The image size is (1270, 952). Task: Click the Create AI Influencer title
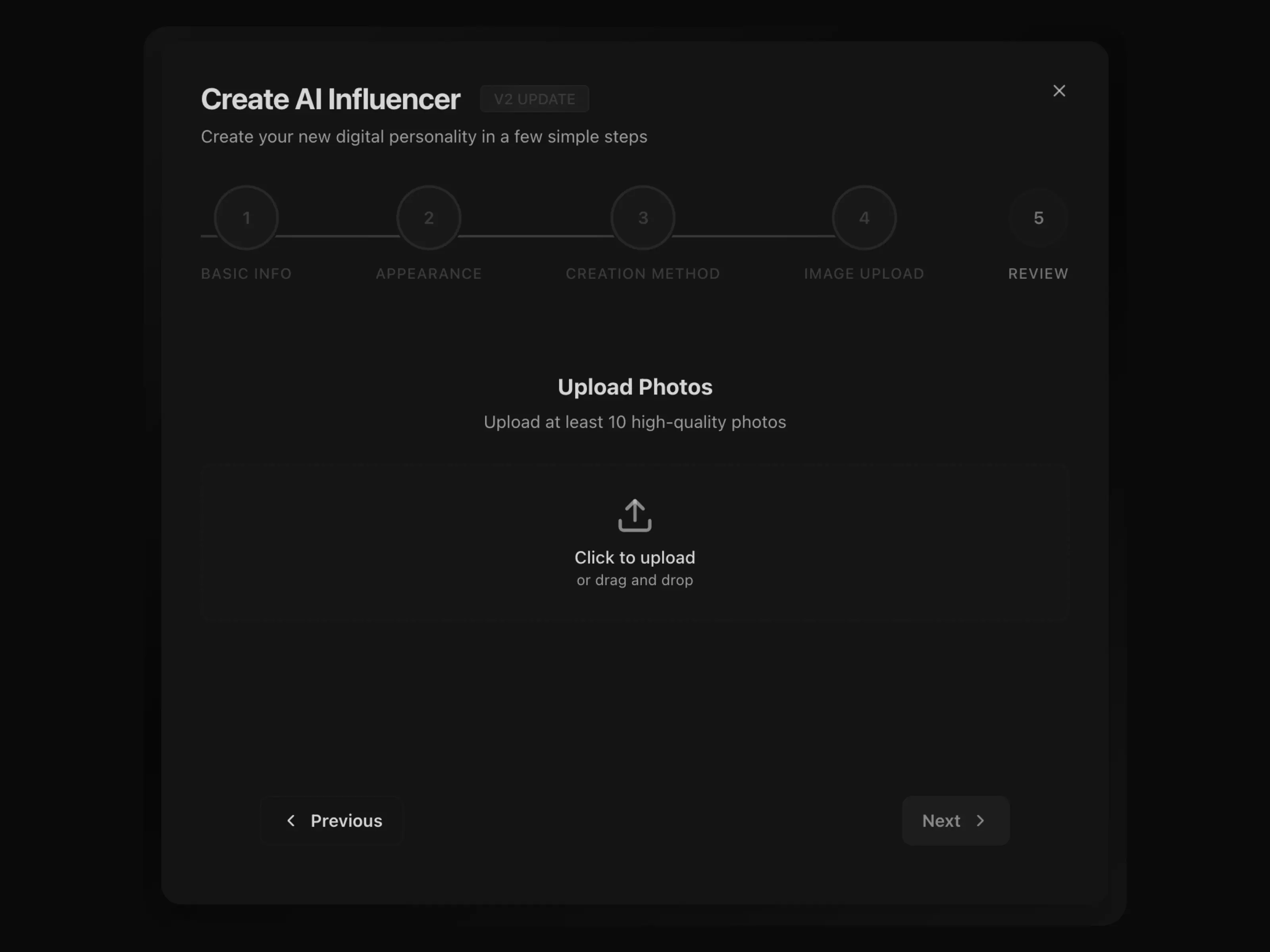[331, 98]
